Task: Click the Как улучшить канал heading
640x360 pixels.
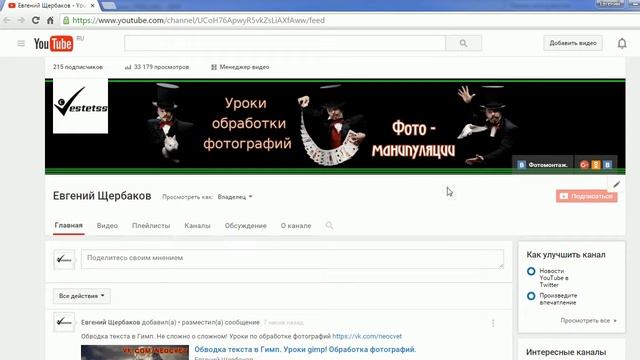Action: 566,255
